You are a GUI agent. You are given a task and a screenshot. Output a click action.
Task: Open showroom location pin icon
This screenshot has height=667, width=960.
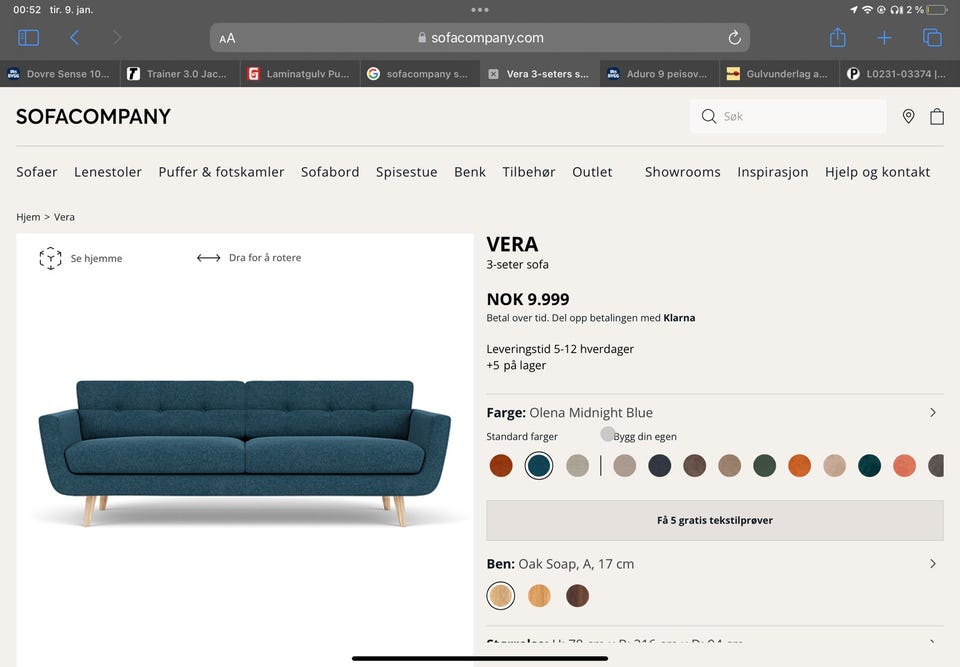[x=908, y=116]
